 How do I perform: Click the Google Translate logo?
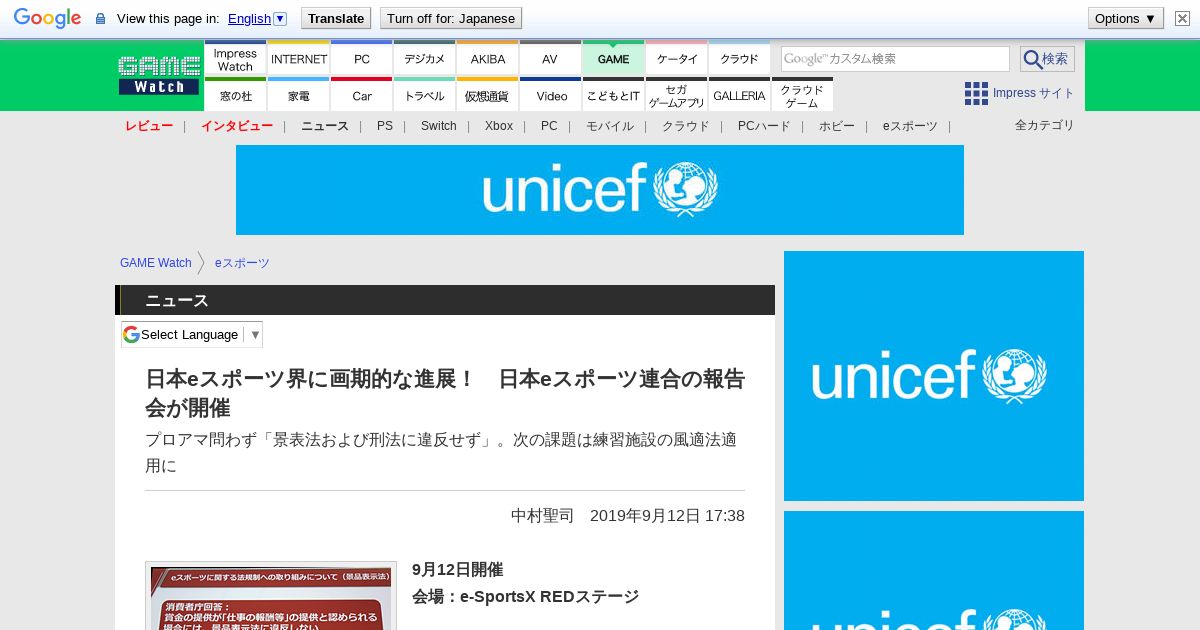(x=47, y=18)
